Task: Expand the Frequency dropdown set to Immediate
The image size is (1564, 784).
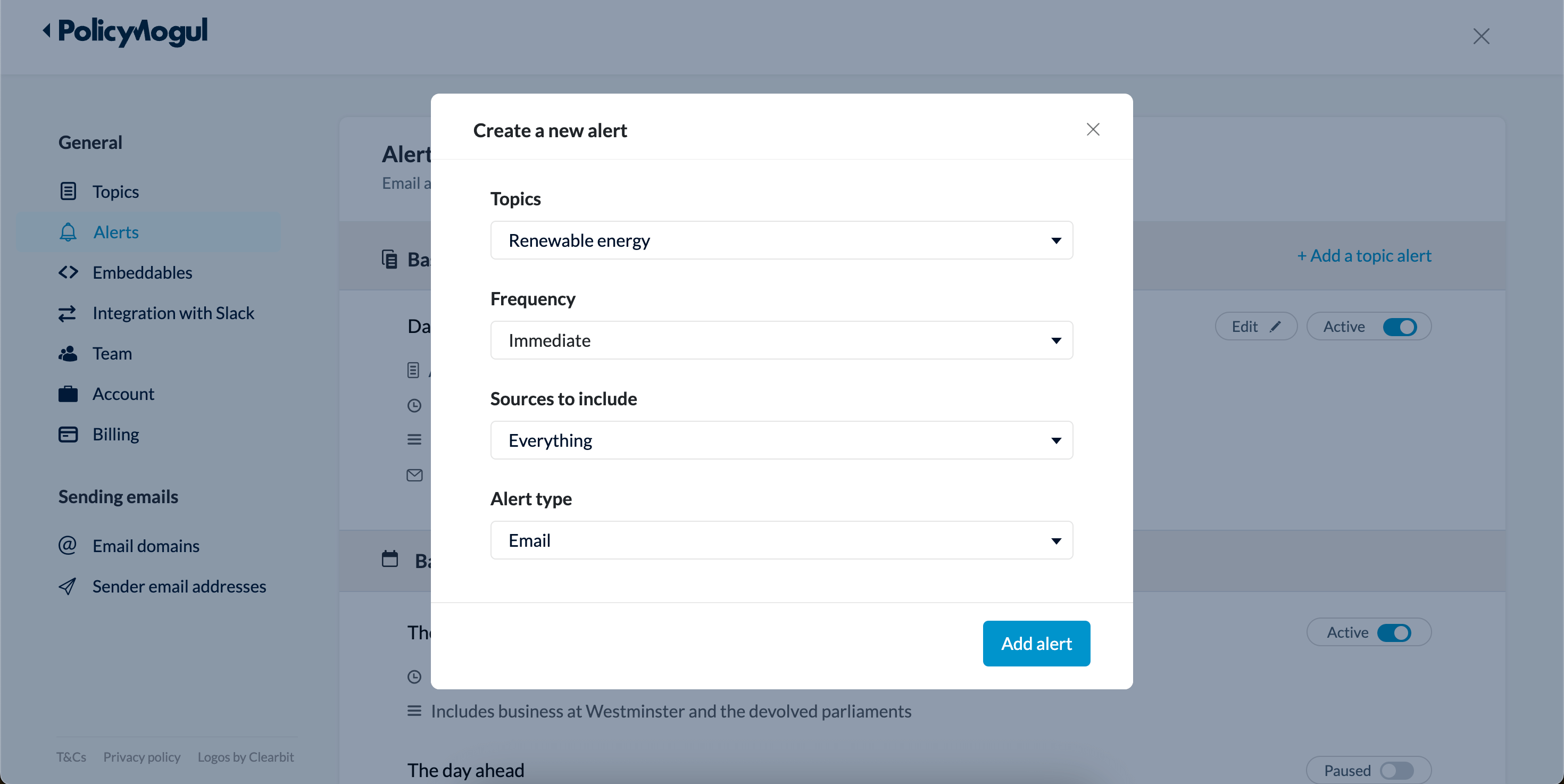Action: point(781,340)
